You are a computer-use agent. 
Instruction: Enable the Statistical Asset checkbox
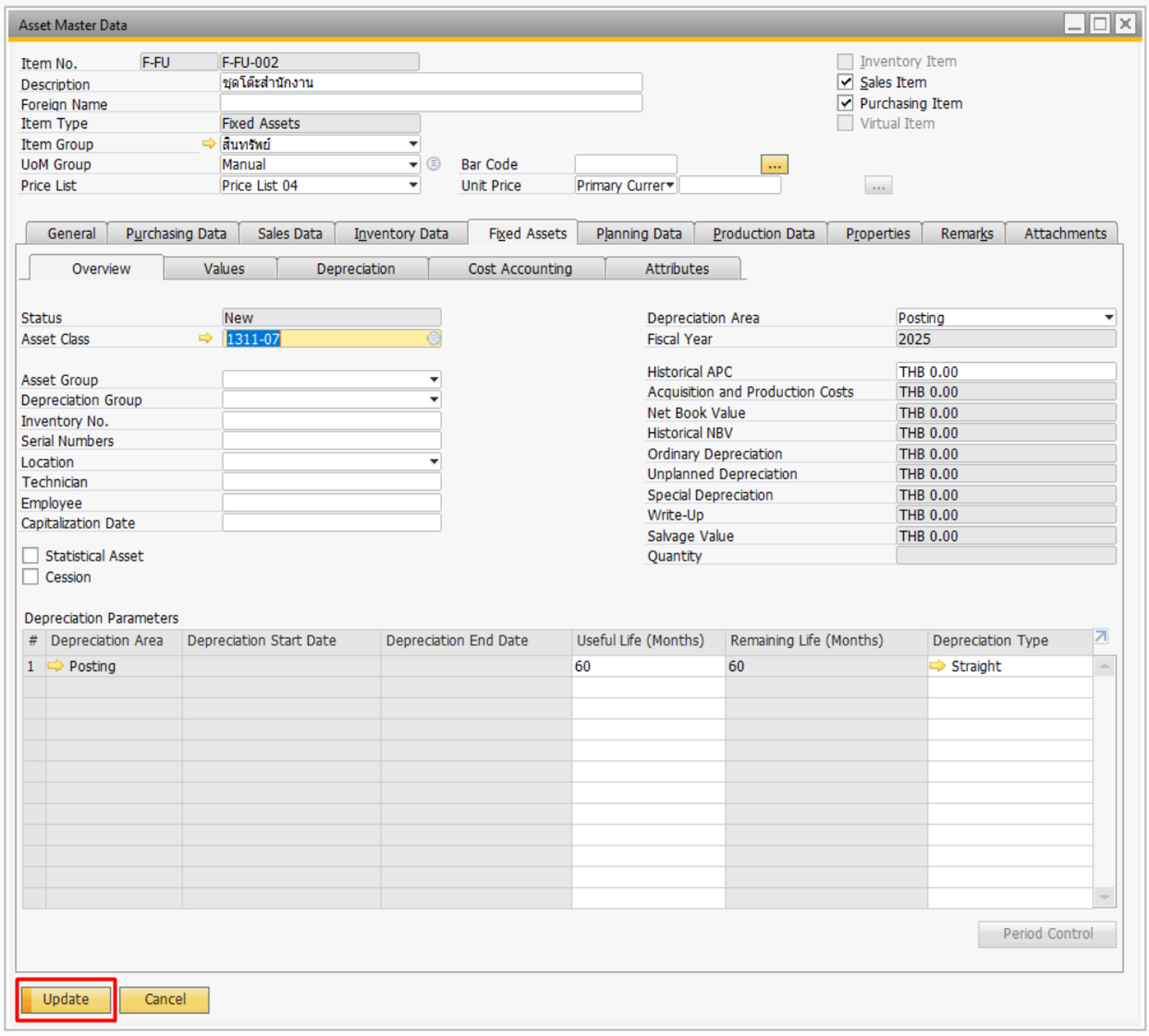31,556
